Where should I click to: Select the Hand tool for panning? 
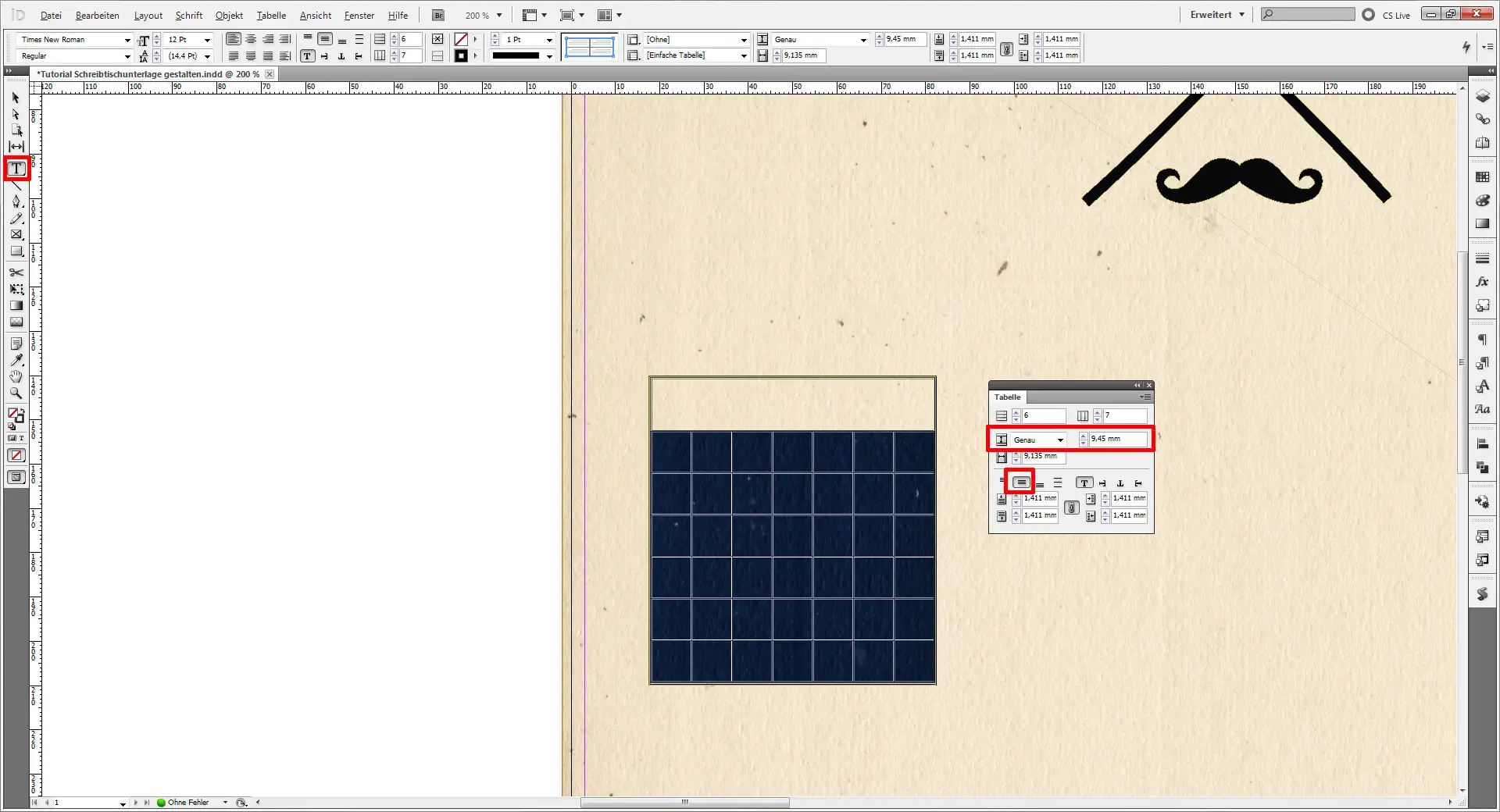[16, 376]
